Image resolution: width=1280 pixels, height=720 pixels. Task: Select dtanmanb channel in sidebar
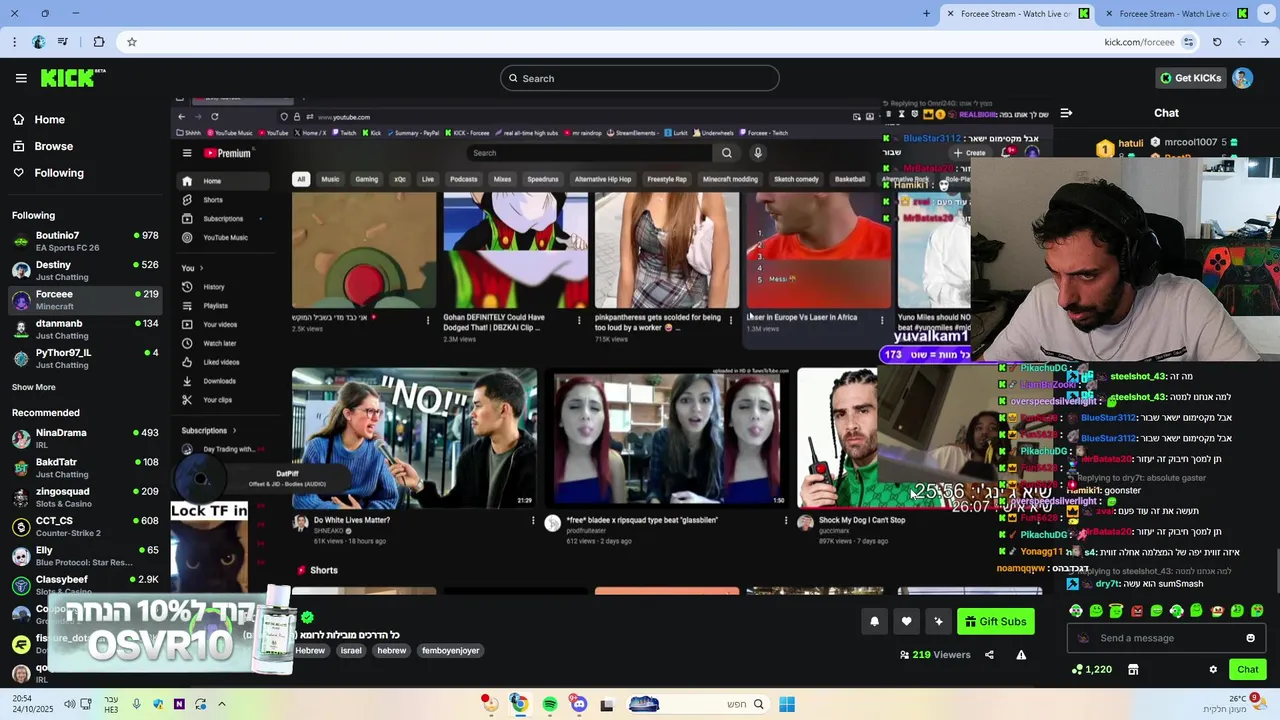[x=85, y=329]
